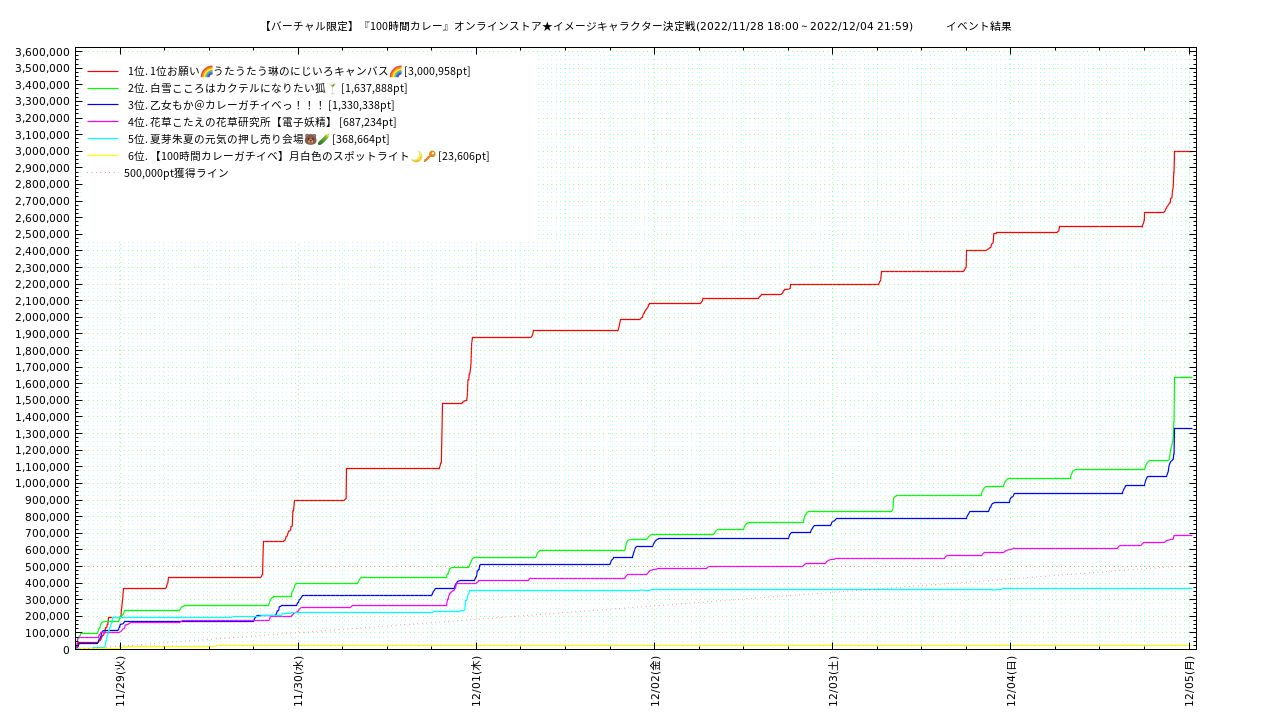Click the cyan line sample for 5位
The width and height of the screenshot is (1280, 720).
(103, 139)
